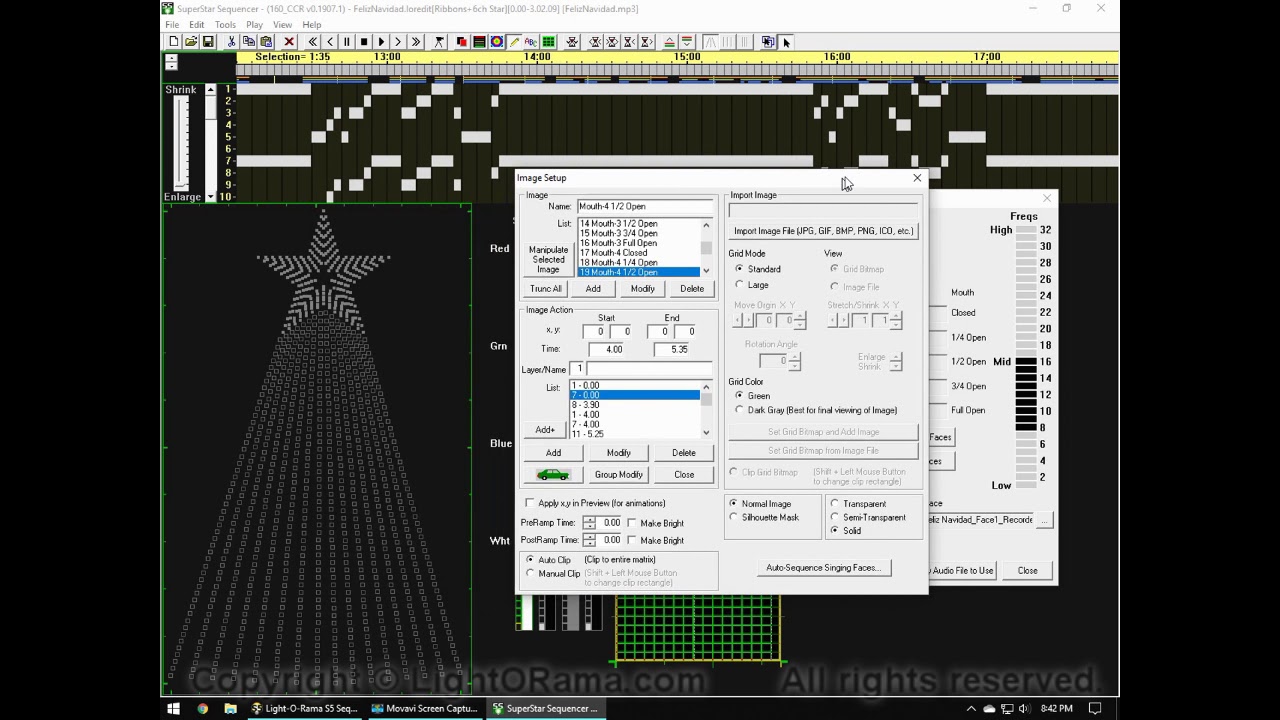The width and height of the screenshot is (1280, 720).
Task: Click the green and red striped toolbar icon
Action: (x=479, y=42)
